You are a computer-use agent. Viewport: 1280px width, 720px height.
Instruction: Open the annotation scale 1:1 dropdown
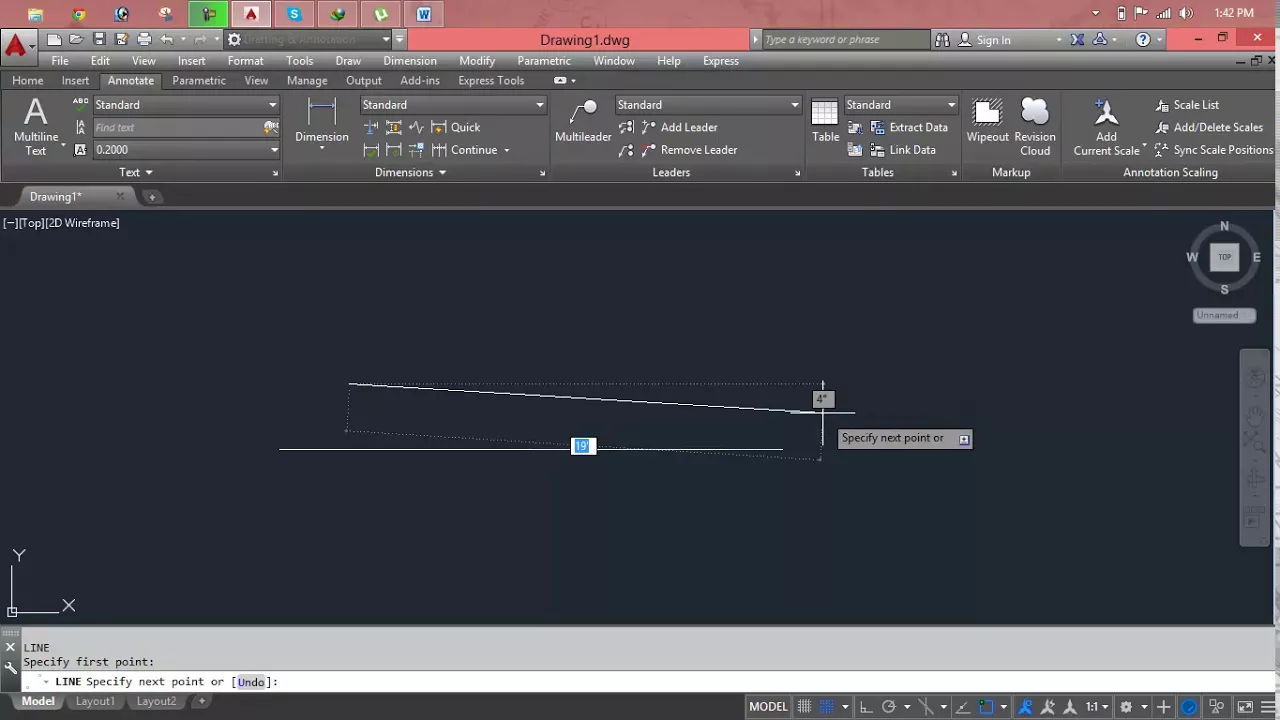1099,706
